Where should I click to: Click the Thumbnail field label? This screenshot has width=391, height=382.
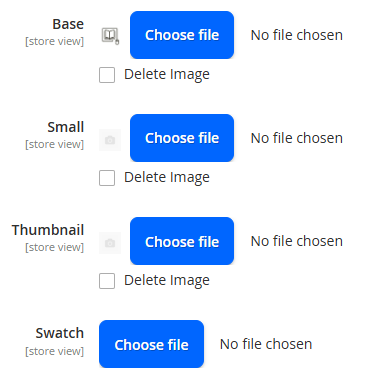tap(48, 230)
